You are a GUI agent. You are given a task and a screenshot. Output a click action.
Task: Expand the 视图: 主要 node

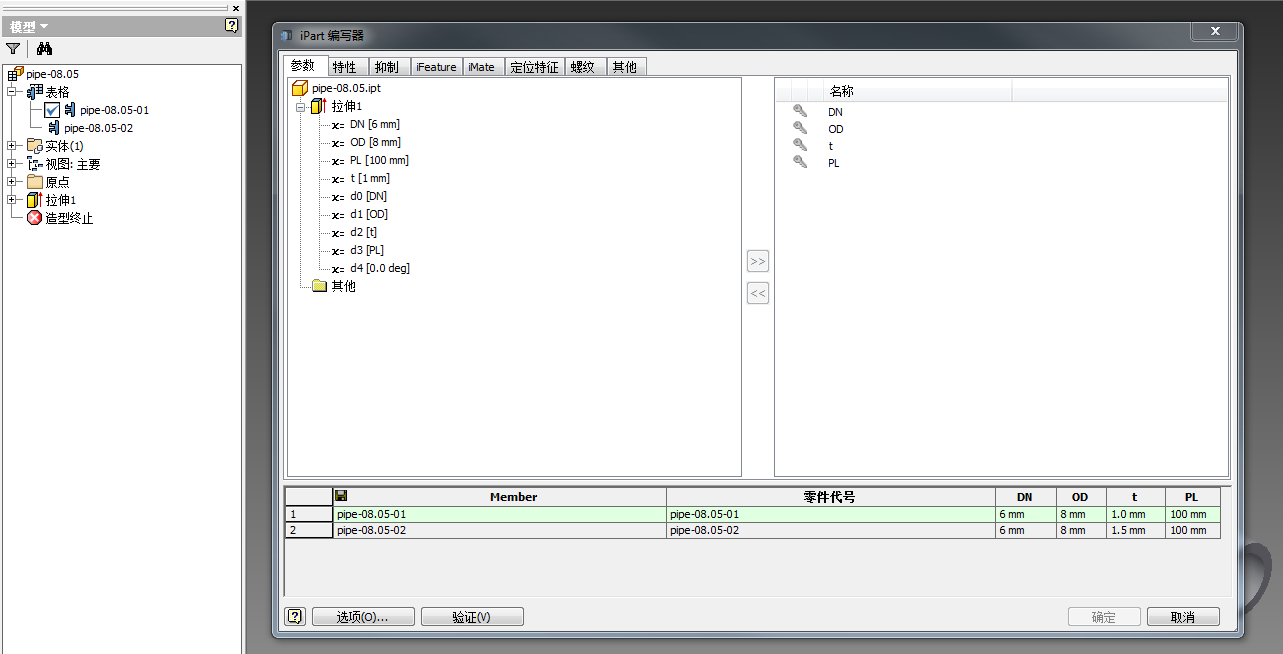pos(11,164)
